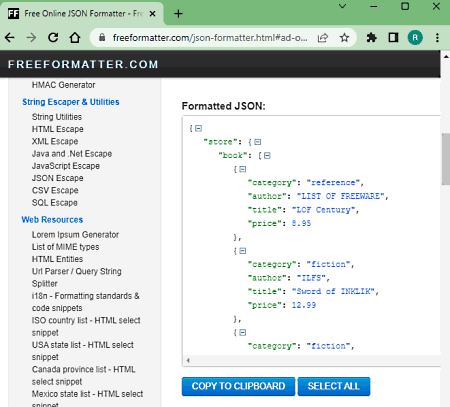Open Mexico state list HTML select link
Screen dimensions: 450x407
[x=87, y=397]
